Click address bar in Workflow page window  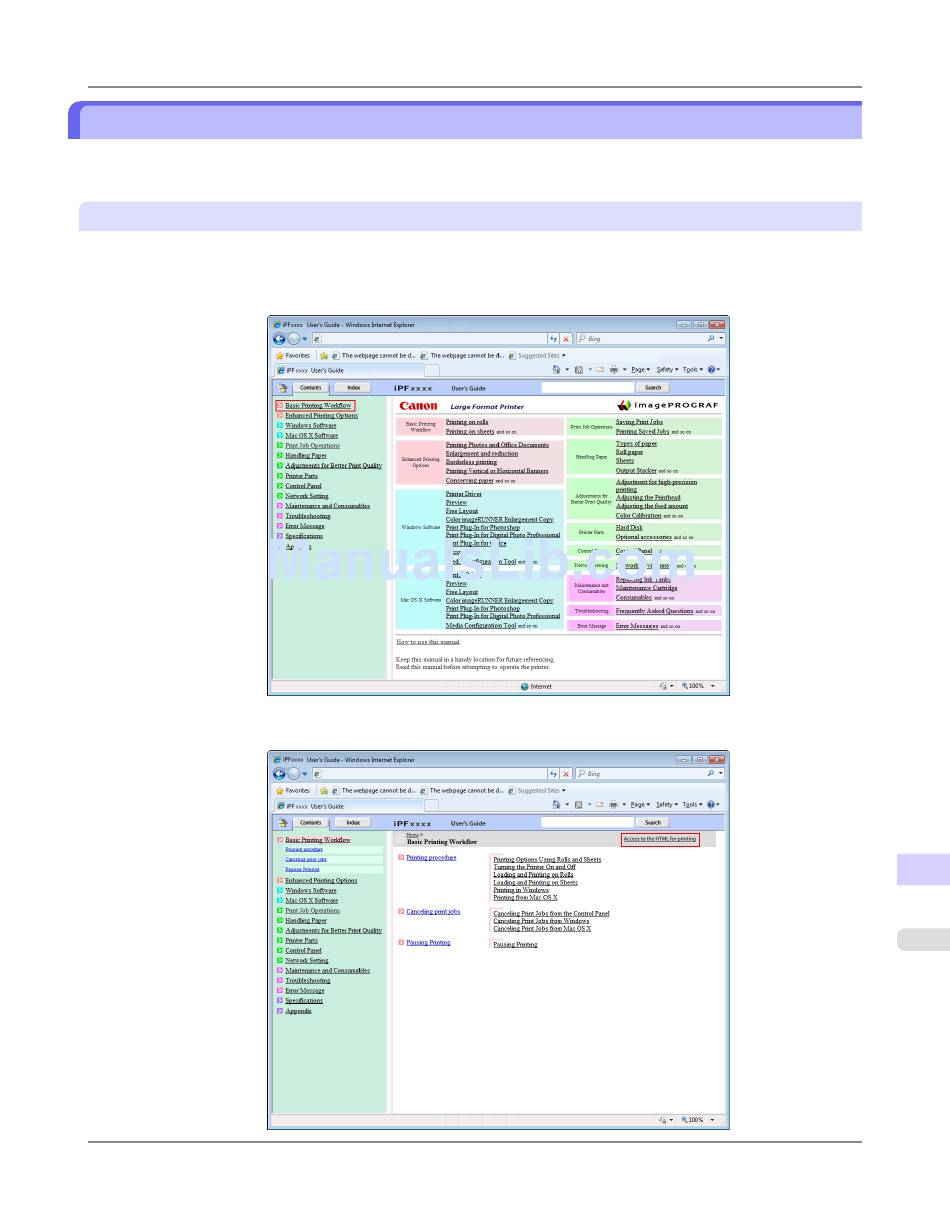pyautogui.click(x=429, y=774)
